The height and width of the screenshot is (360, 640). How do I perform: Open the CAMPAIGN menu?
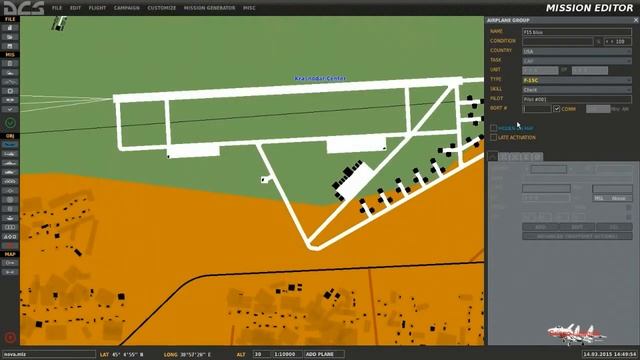click(127, 8)
